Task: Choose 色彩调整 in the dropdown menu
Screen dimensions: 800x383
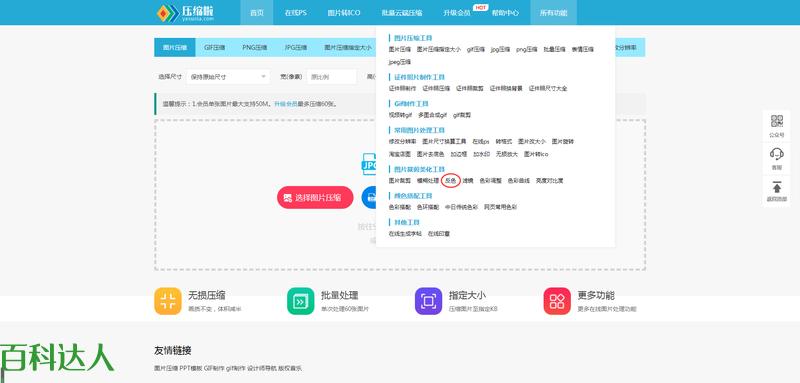Action: coord(491,181)
